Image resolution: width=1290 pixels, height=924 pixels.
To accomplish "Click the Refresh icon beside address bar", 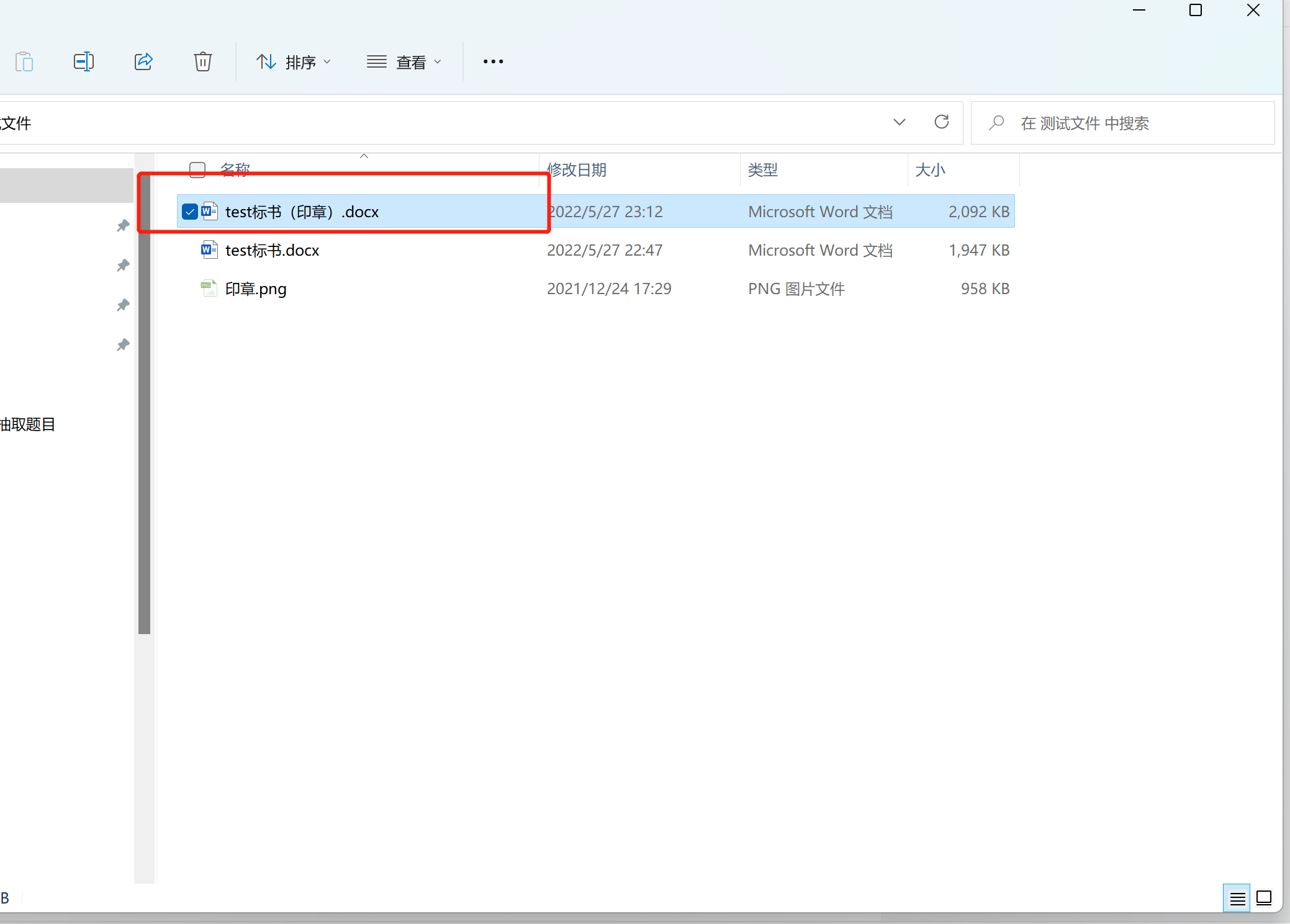I will 941,122.
